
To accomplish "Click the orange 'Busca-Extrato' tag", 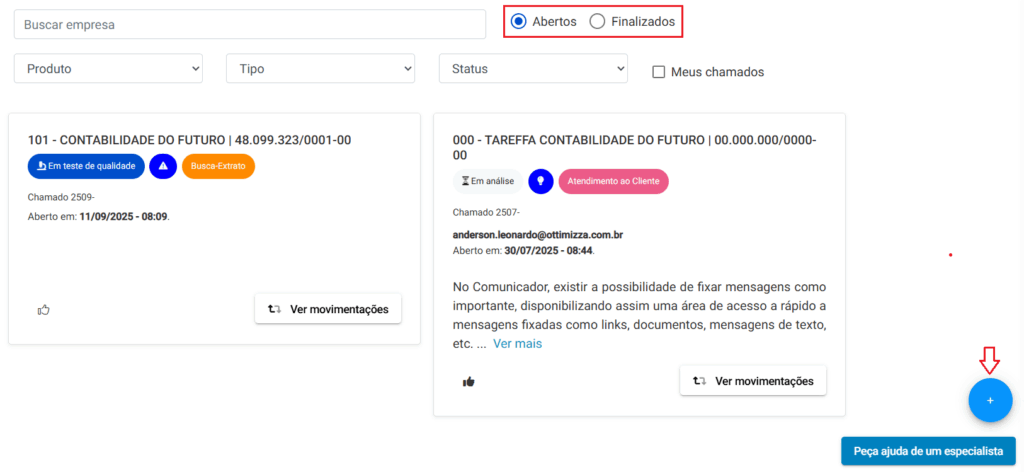I will pos(218,166).
